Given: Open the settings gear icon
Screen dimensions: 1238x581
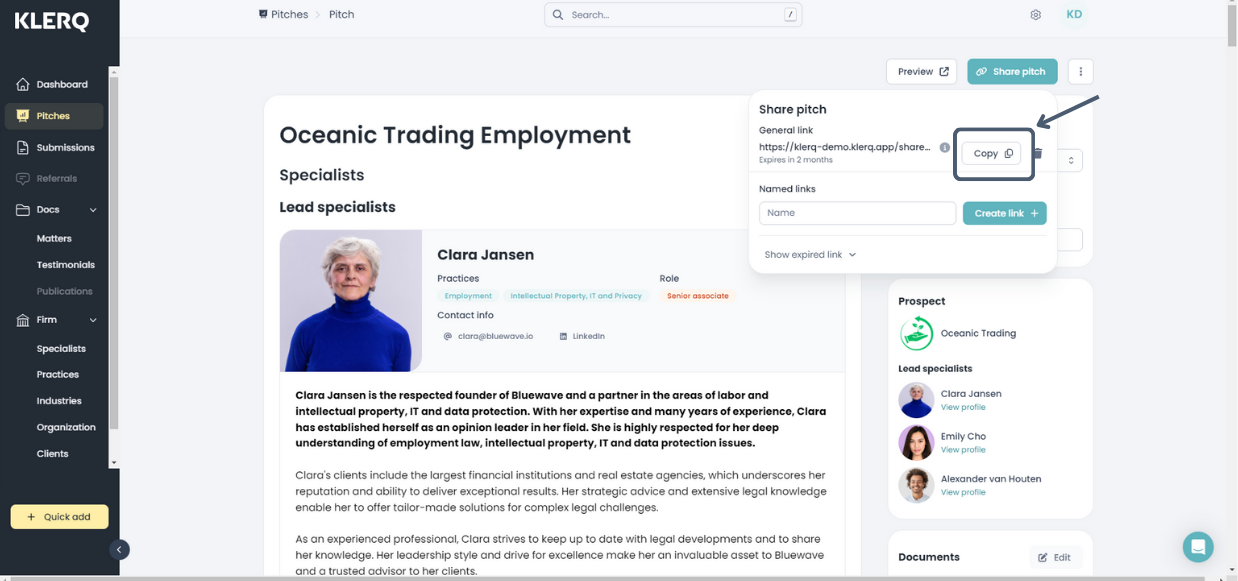Looking at the screenshot, I should tap(1036, 15).
